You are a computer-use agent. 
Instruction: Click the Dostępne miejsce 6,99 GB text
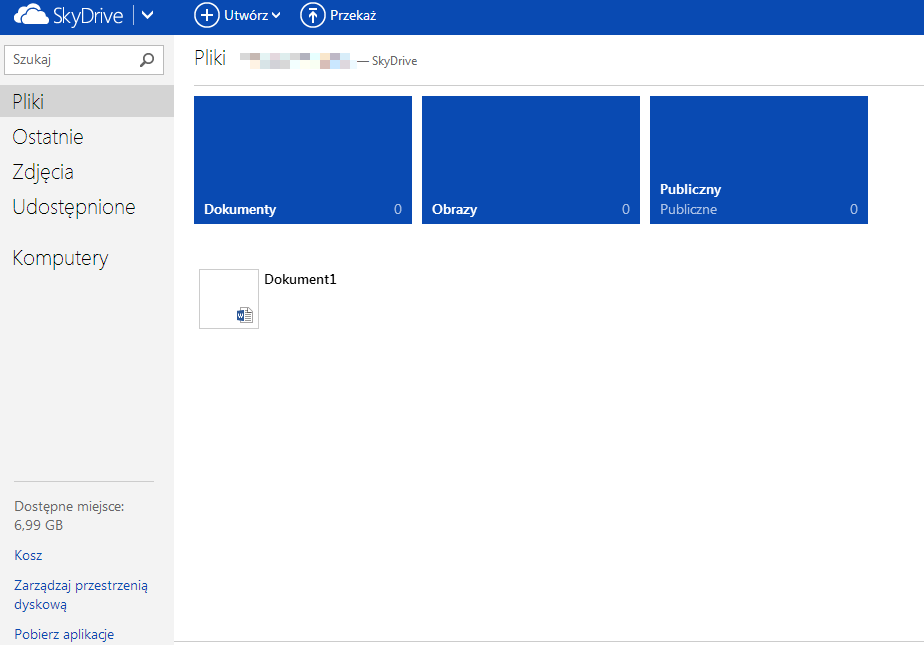70,515
